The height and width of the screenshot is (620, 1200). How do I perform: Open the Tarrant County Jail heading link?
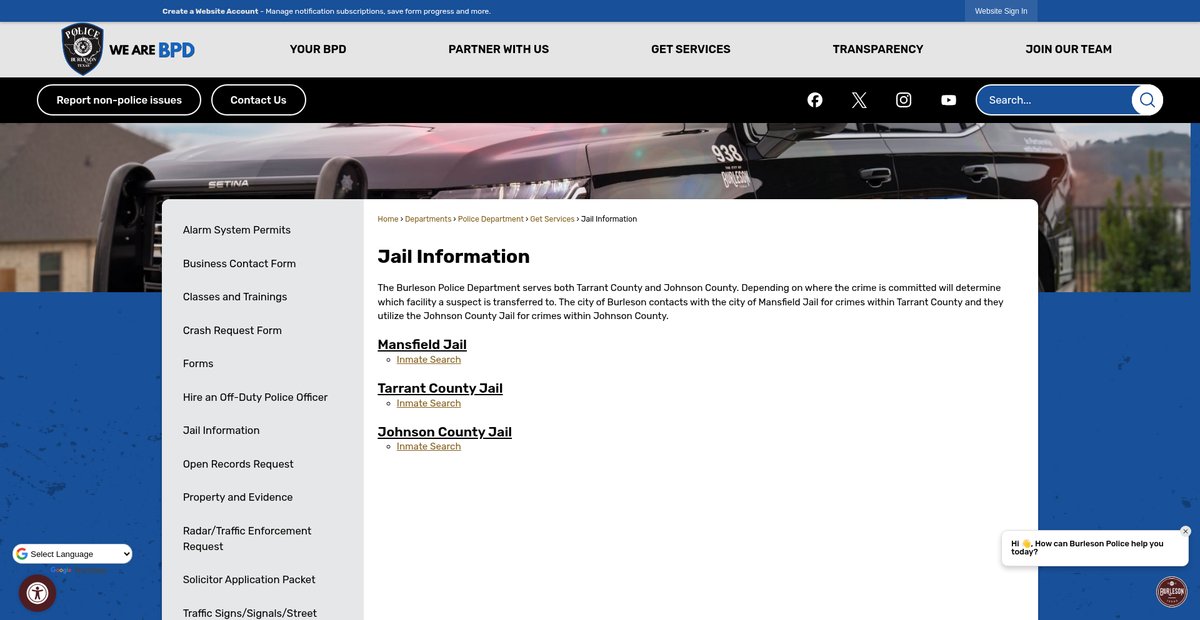coord(440,388)
